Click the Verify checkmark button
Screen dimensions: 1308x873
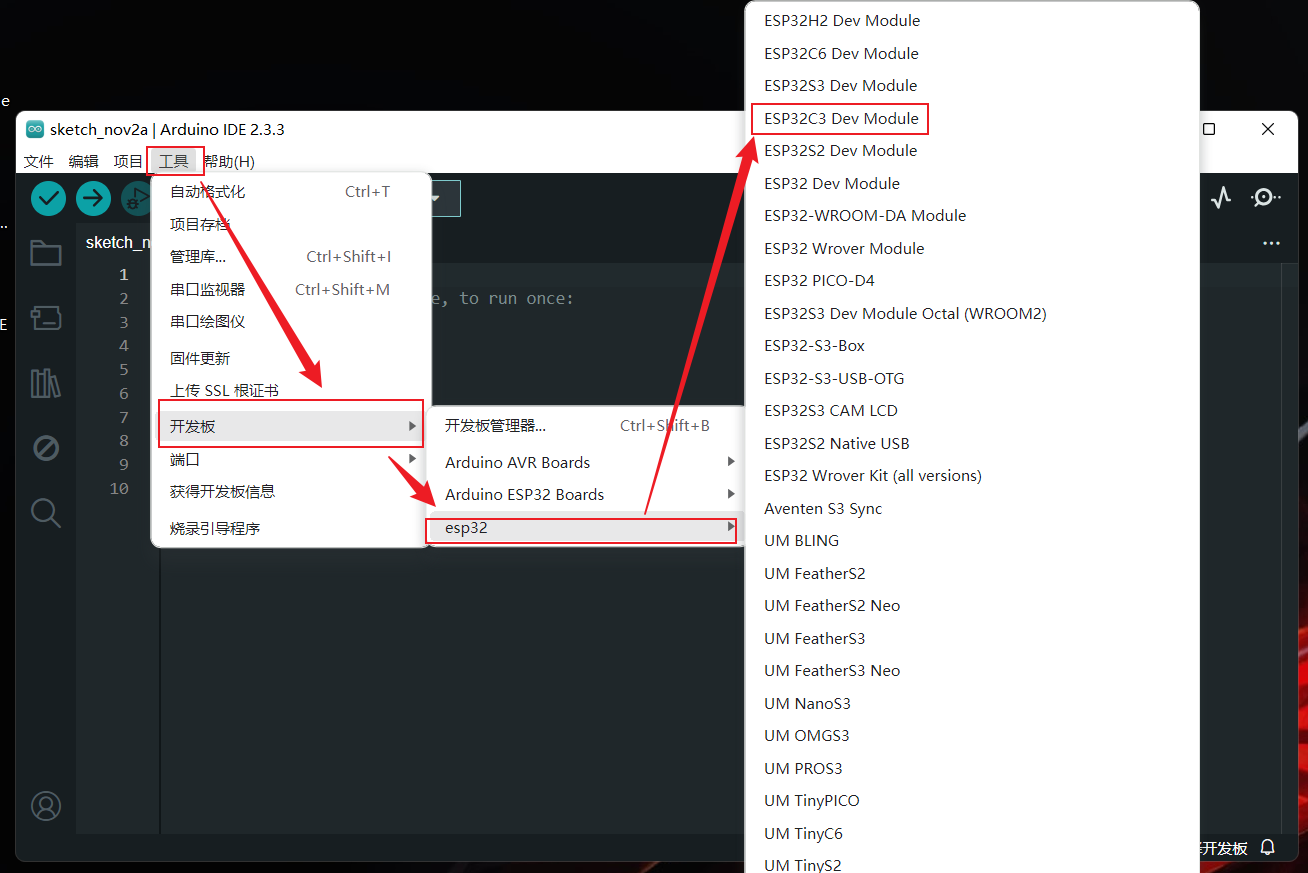(x=48, y=198)
